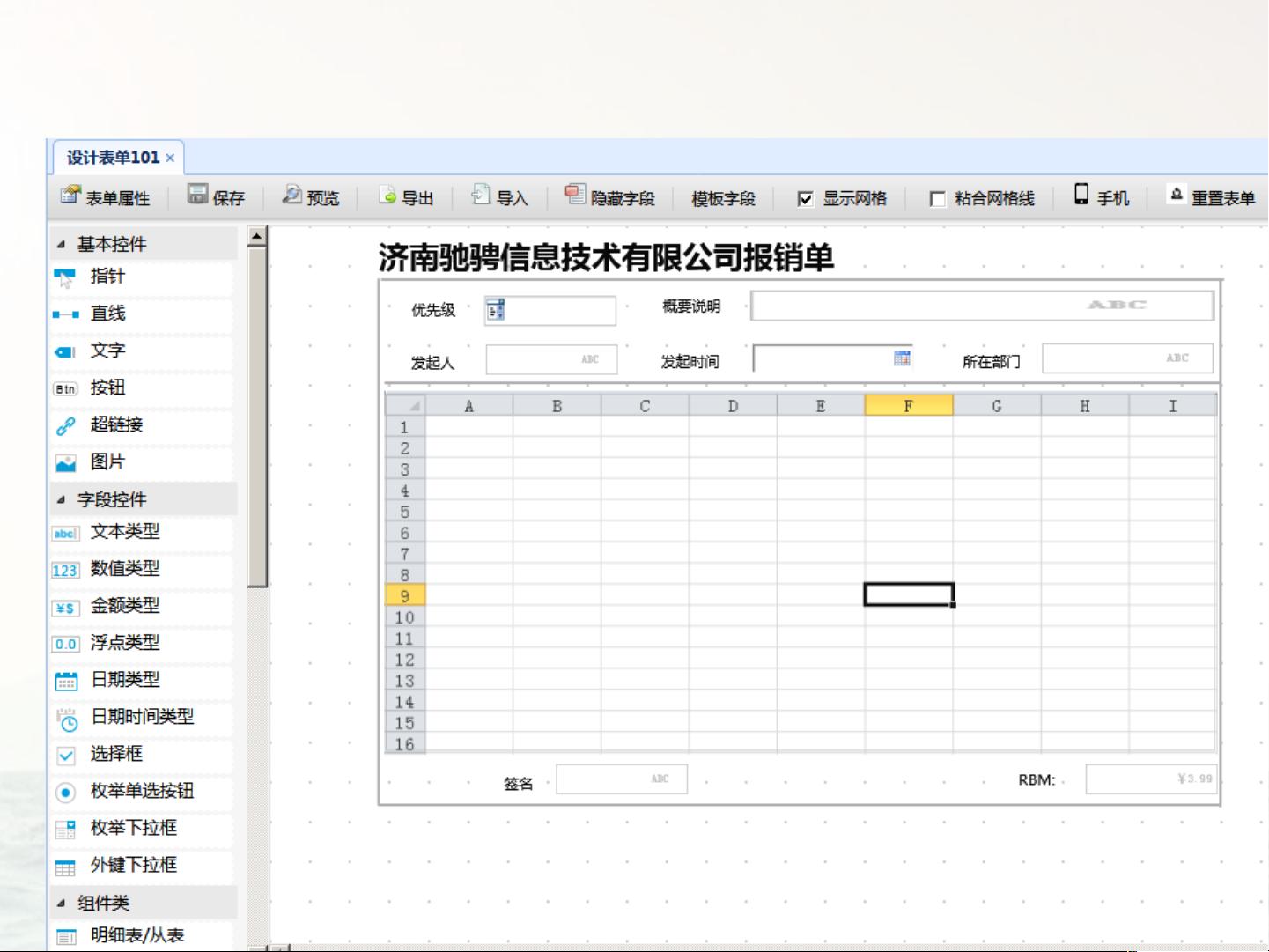
Task: Uncheck the 显示网格 checkbox
Action: [x=805, y=199]
